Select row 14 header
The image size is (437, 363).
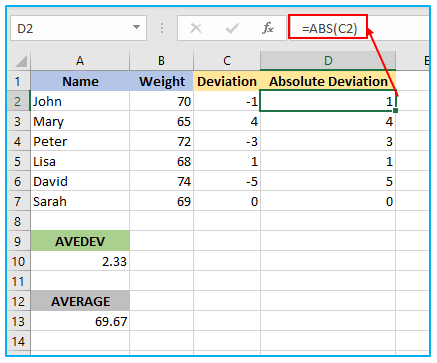[18, 341]
